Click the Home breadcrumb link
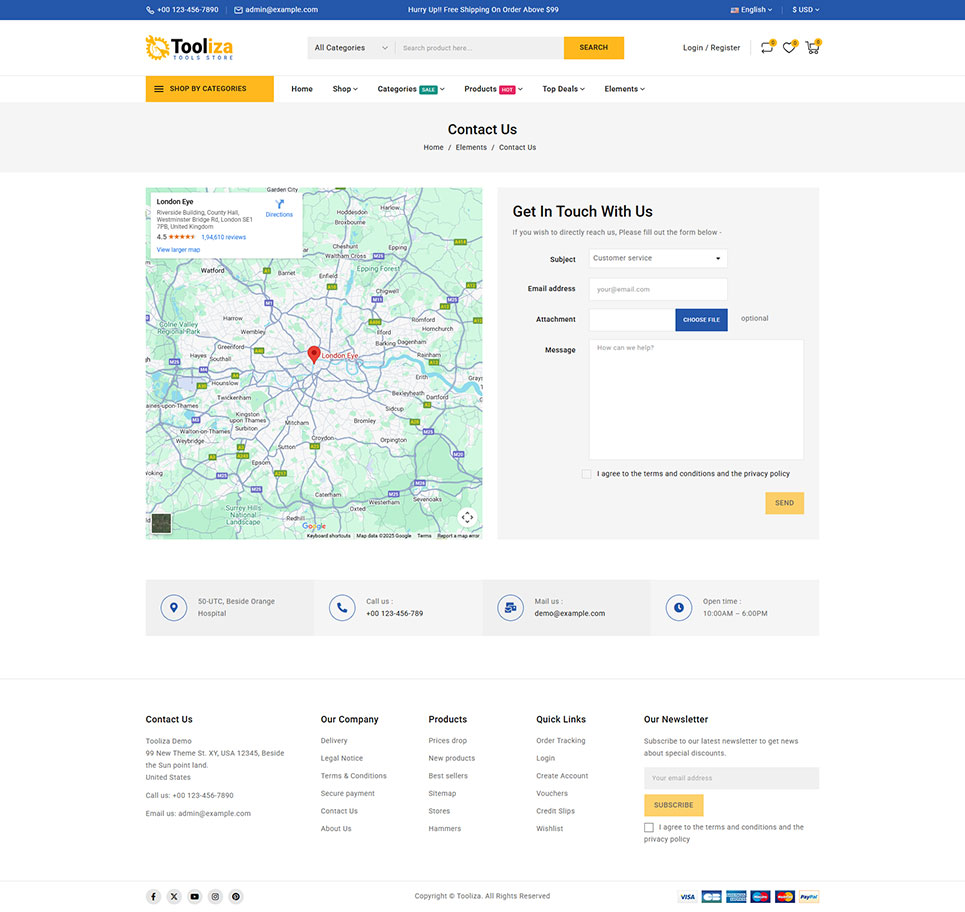 (433, 148)
